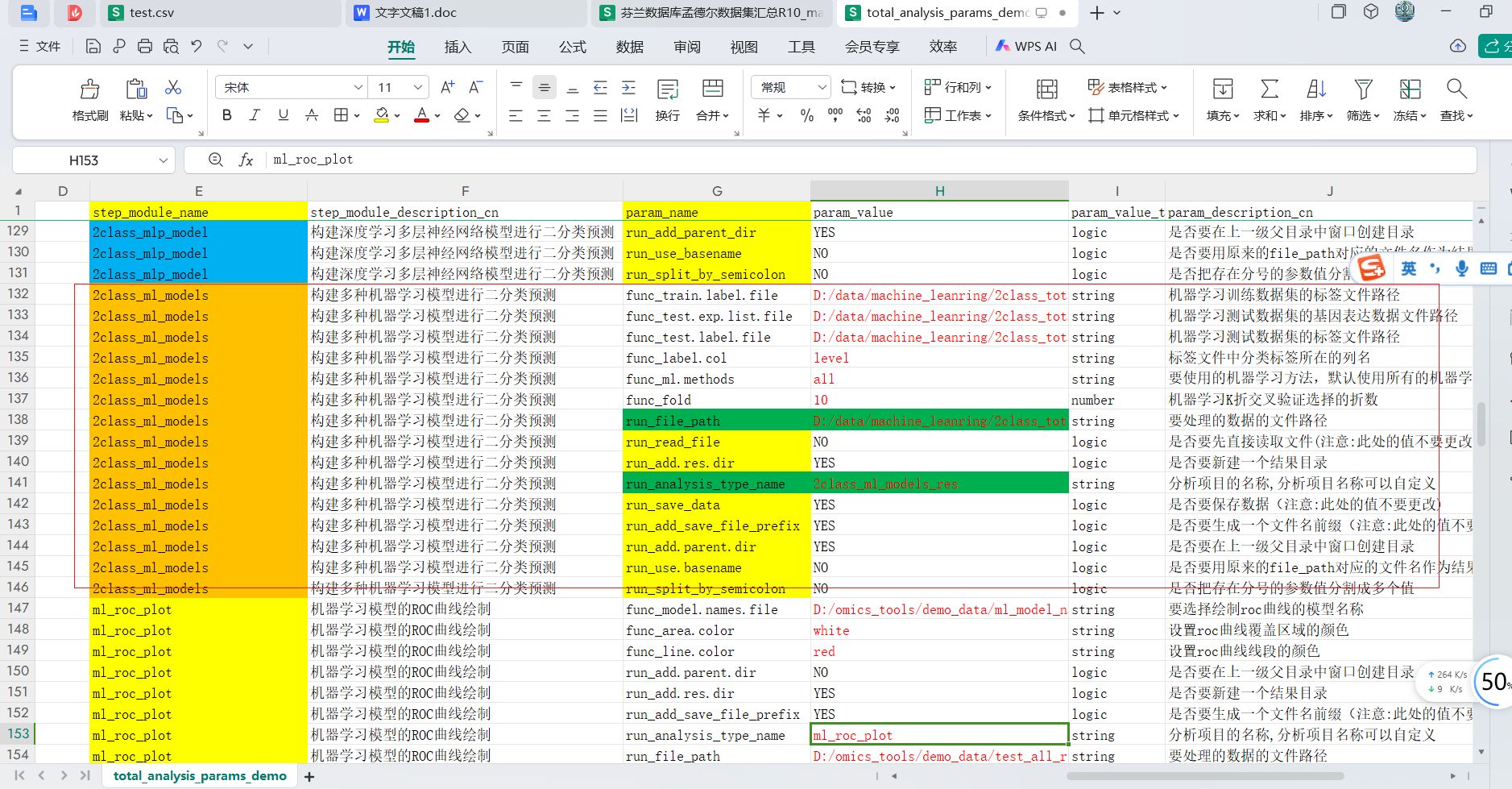Screen dimensions: 1512x789
Task: Click the Cut scissors icon
Action: point(173,87)
